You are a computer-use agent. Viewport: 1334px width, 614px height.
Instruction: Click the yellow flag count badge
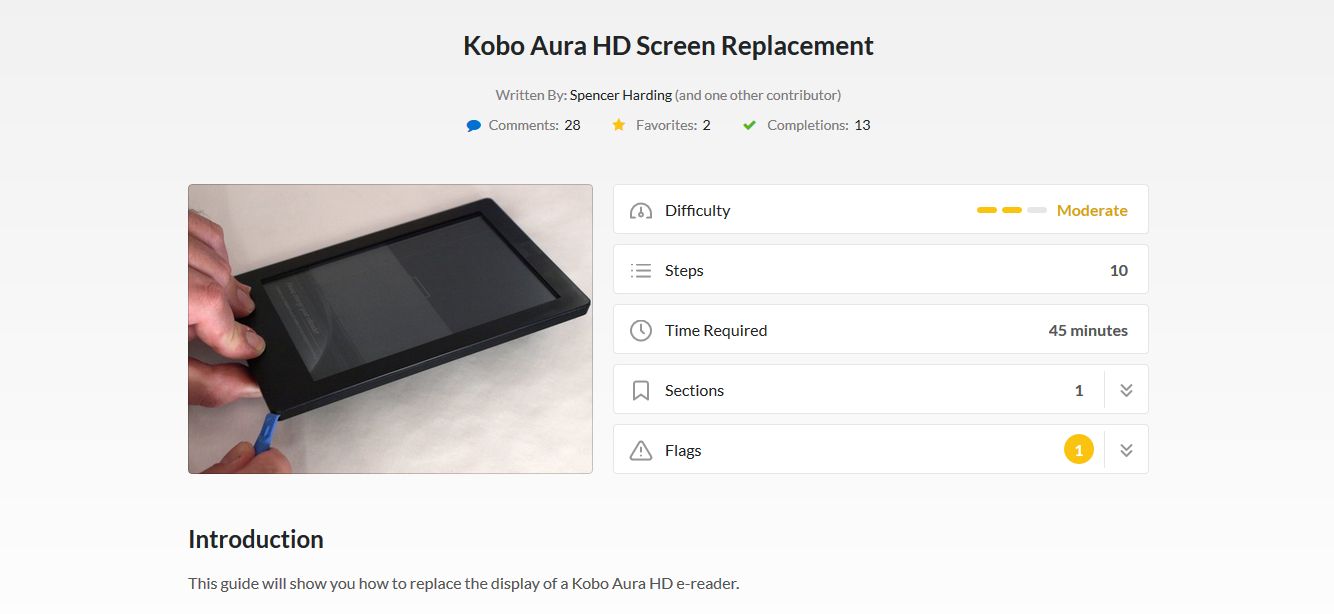coord(1078,449)
